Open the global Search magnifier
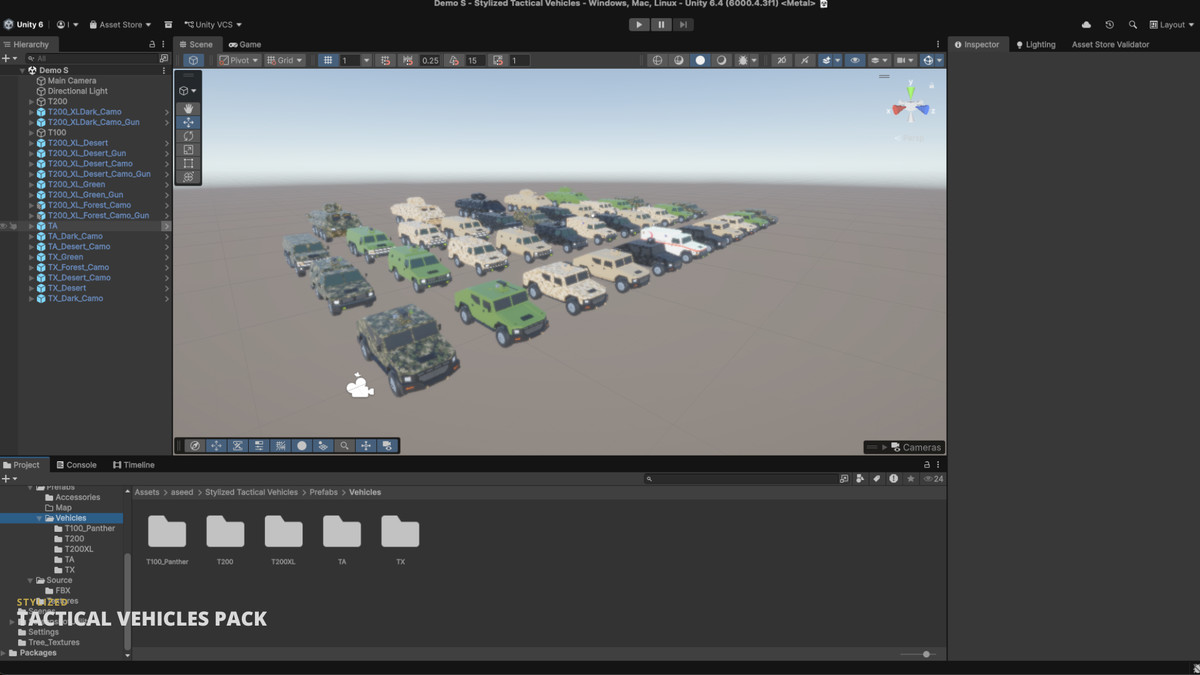Image resolution: width=1200 pixels, height=675 pixels. 1133,24
